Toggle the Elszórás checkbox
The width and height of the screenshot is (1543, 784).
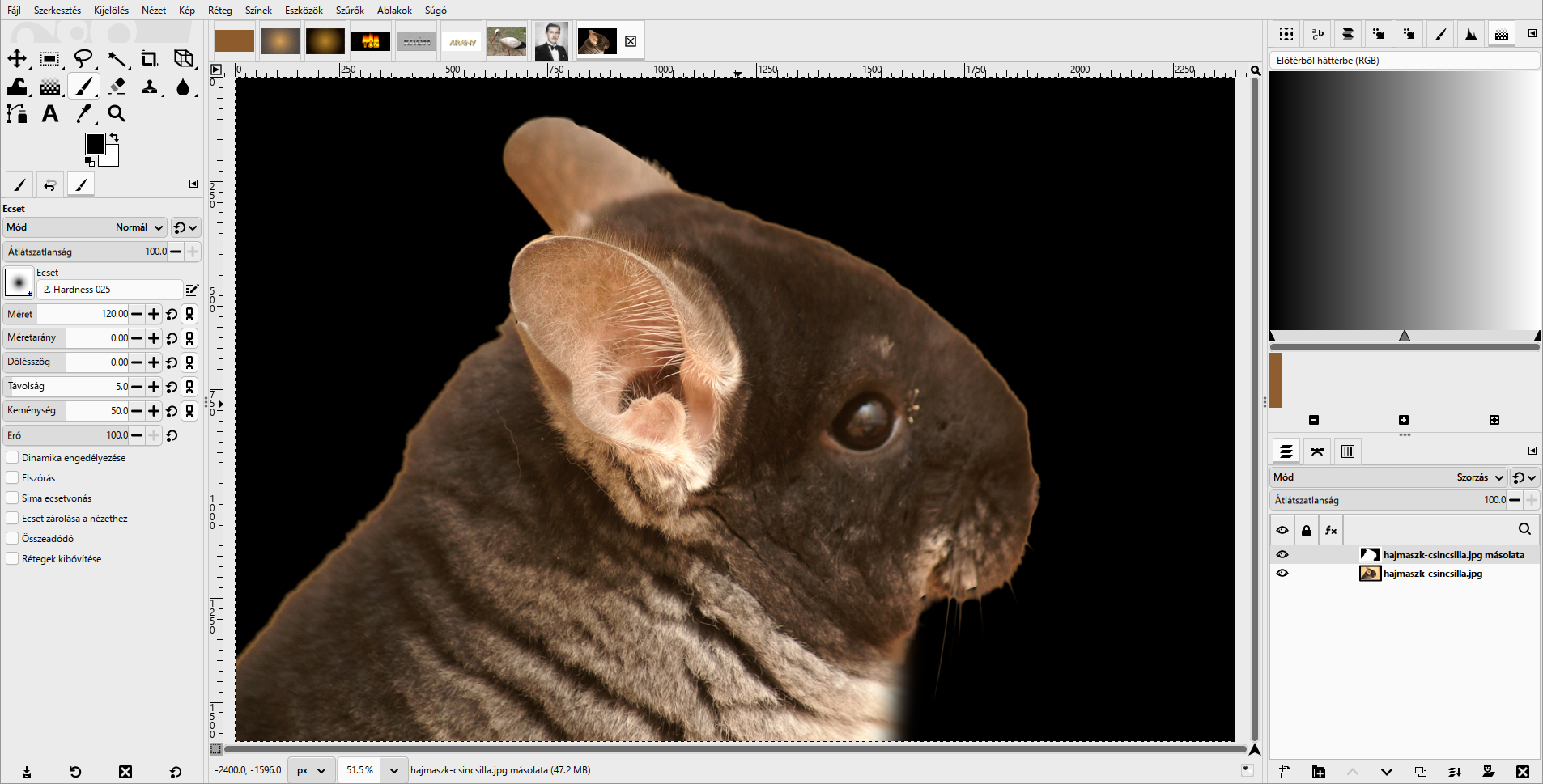coord(12,477)
